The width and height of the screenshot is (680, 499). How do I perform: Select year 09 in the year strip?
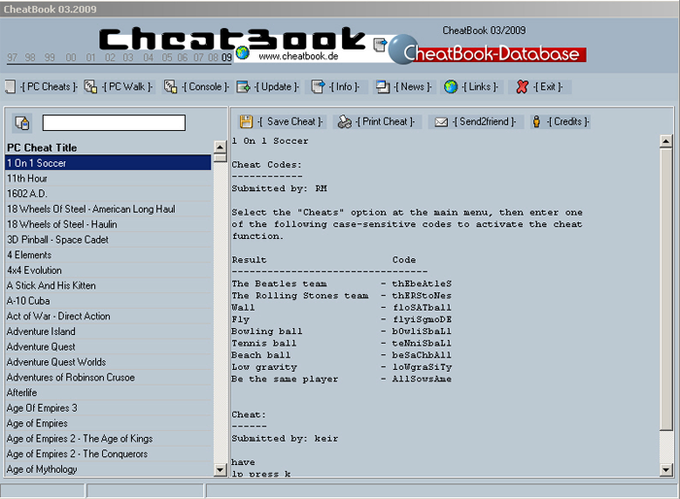226,58
